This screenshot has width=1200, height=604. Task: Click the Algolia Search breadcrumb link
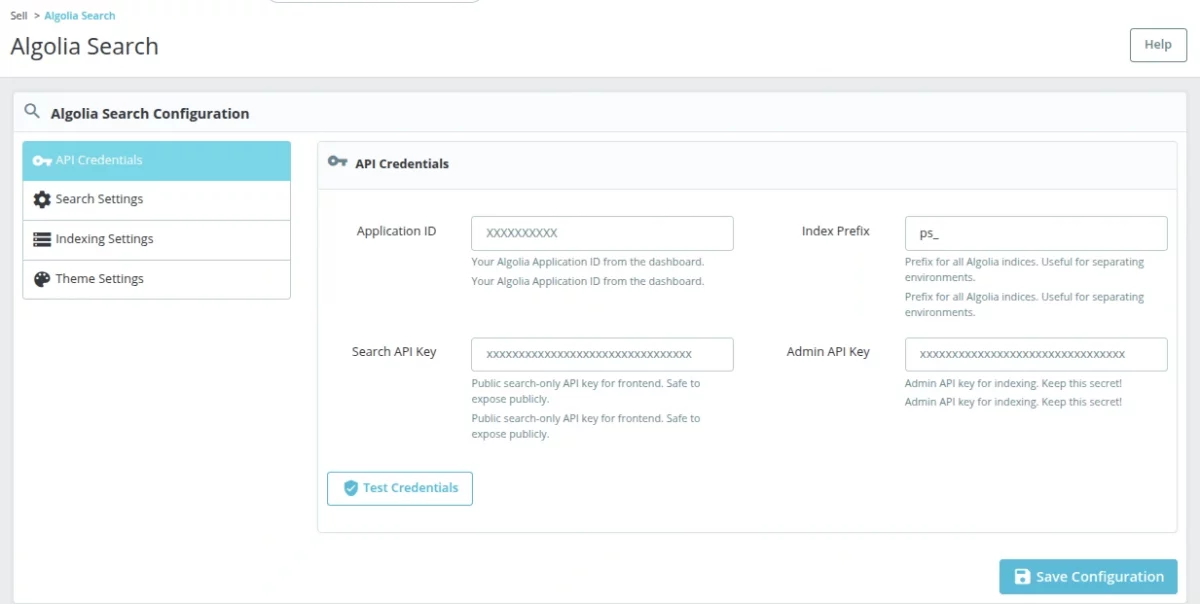tap(80, 15)
